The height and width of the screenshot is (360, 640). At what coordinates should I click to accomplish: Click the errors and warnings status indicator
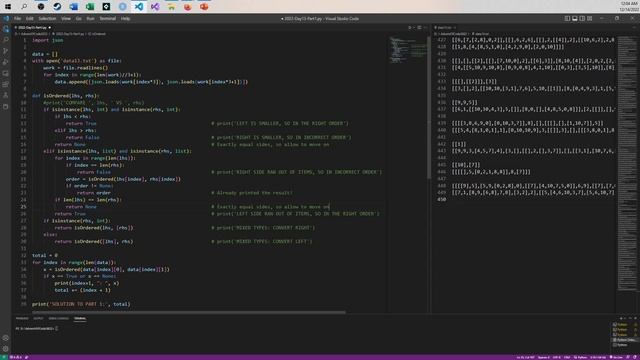coord(16,357)
